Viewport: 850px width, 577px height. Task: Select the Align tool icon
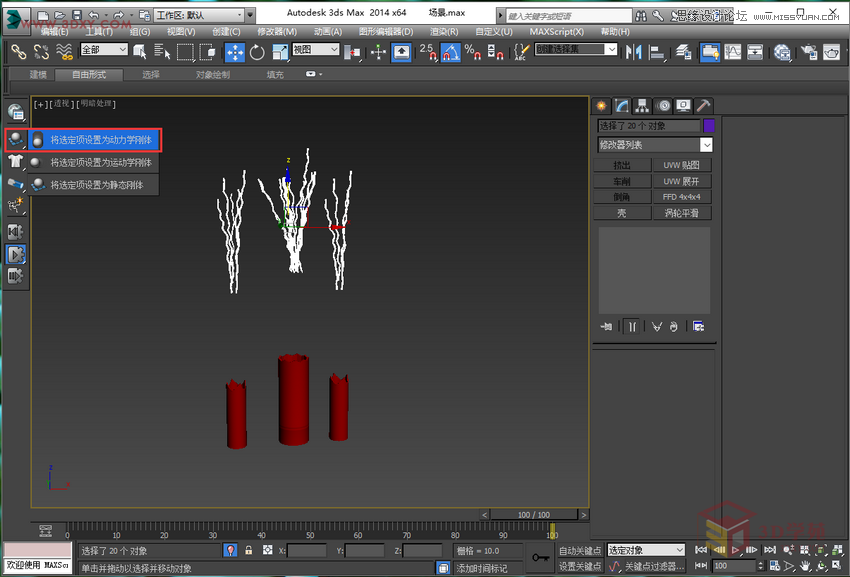656,52
